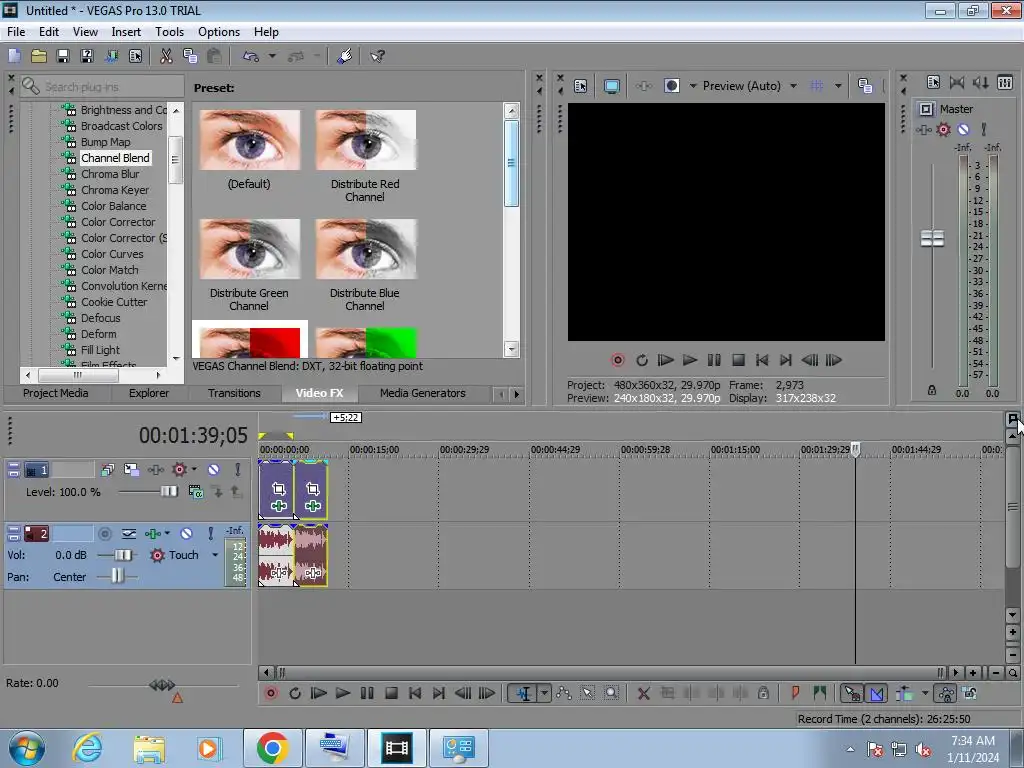
Task: Solo audio track 2
Action: (210, 534)
